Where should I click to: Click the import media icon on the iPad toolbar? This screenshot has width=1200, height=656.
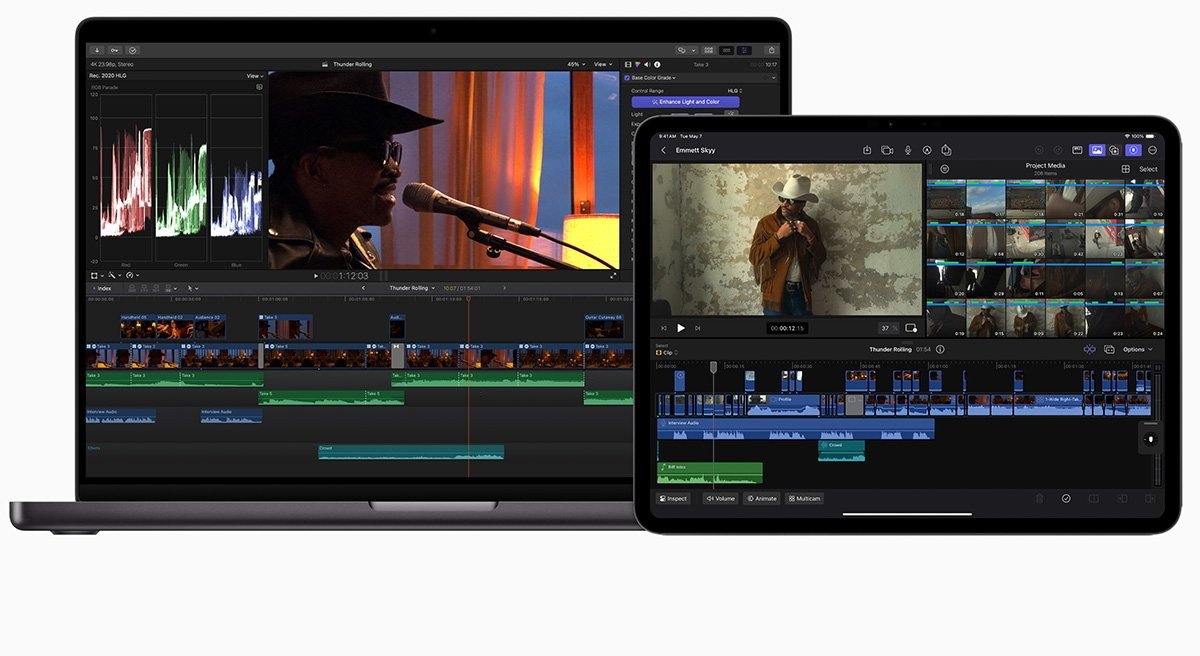867,150
